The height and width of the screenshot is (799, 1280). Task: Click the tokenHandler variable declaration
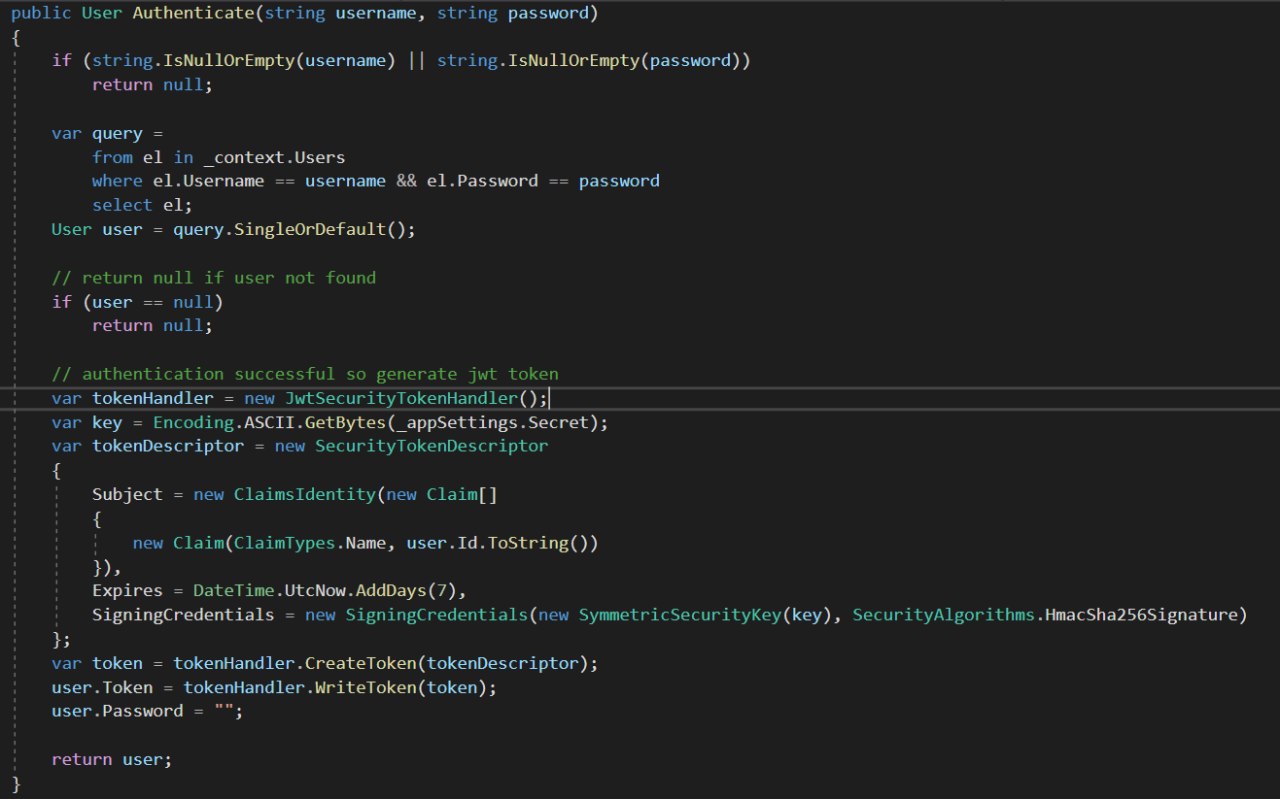tap(153, 397)
